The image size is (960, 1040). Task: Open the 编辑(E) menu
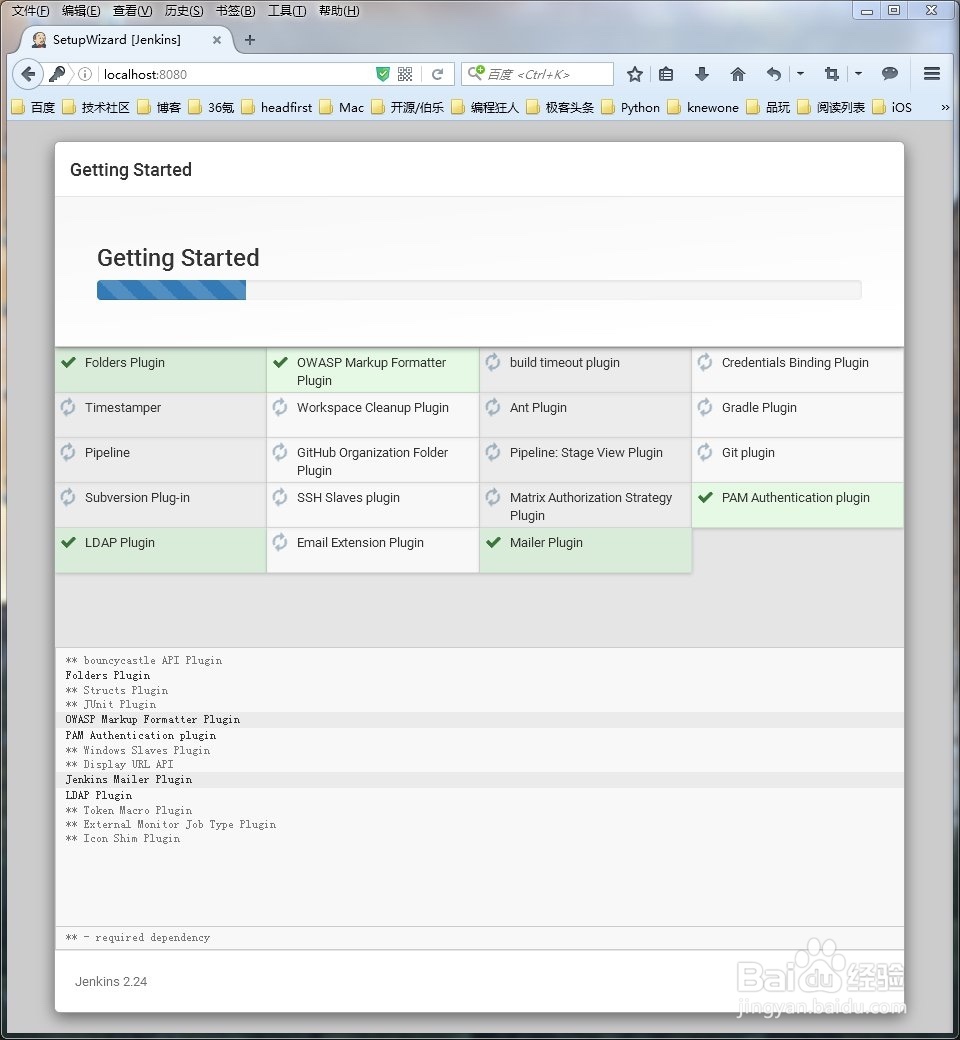coord(81,11)
